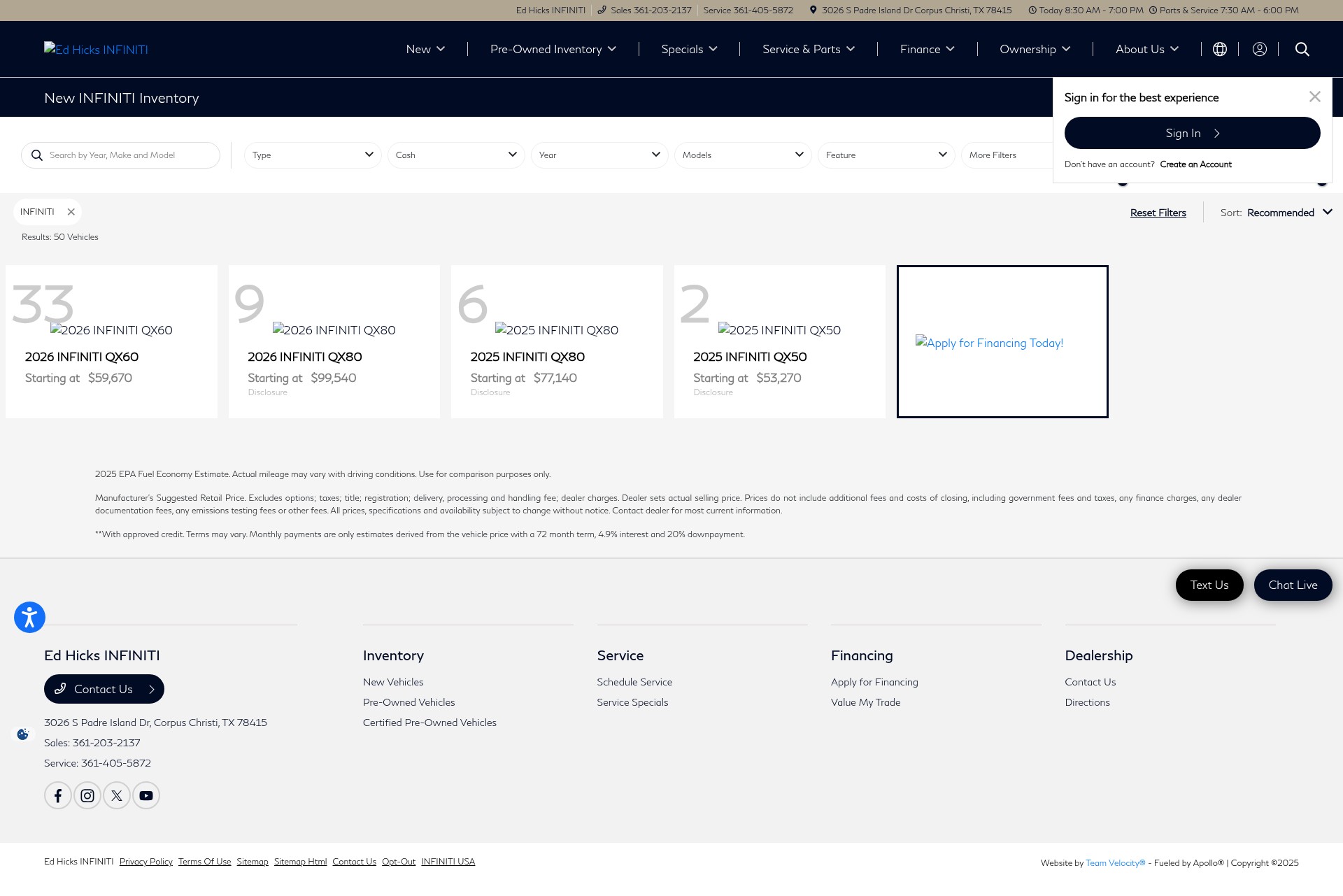
Task: Open the Finance menu
Action: (927, 49)
